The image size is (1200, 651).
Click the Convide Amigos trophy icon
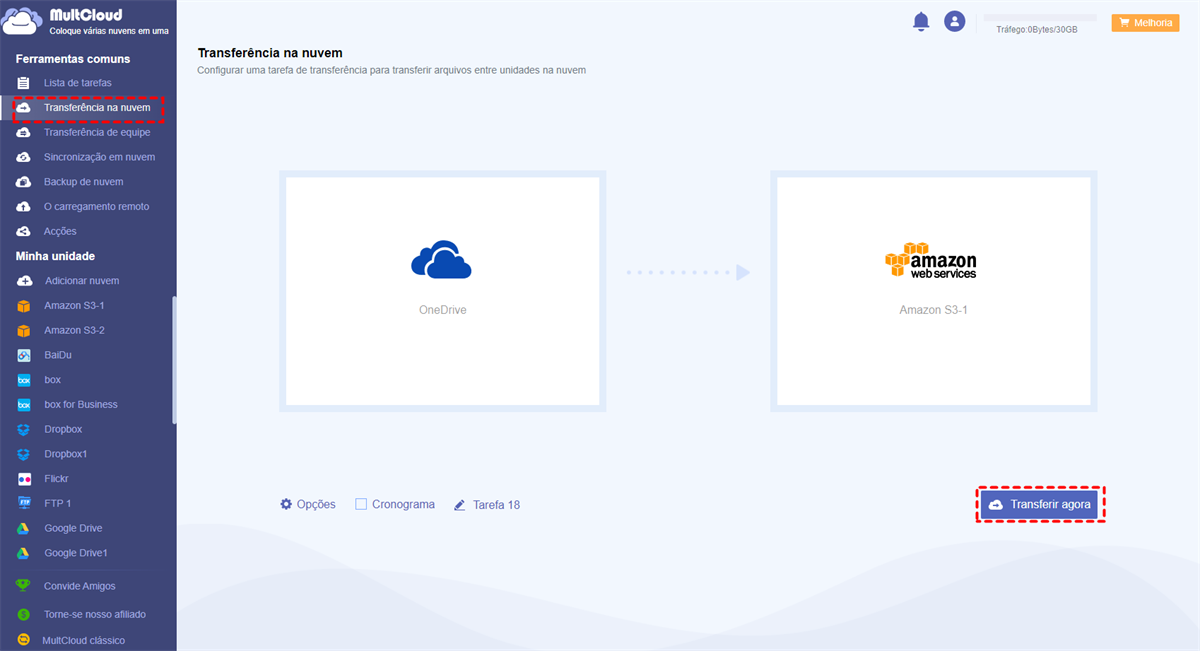pyautogui.click(x=24, y=586)
